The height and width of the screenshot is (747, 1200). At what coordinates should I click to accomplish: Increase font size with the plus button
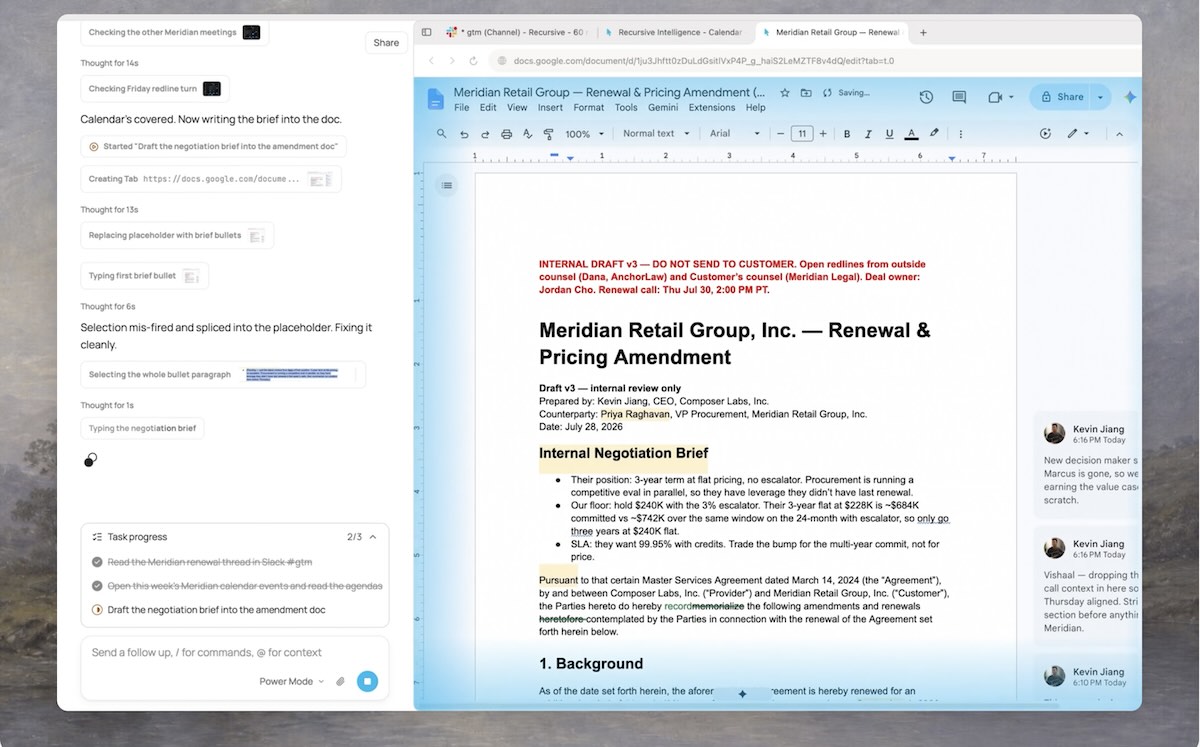(x=823, y=133)
